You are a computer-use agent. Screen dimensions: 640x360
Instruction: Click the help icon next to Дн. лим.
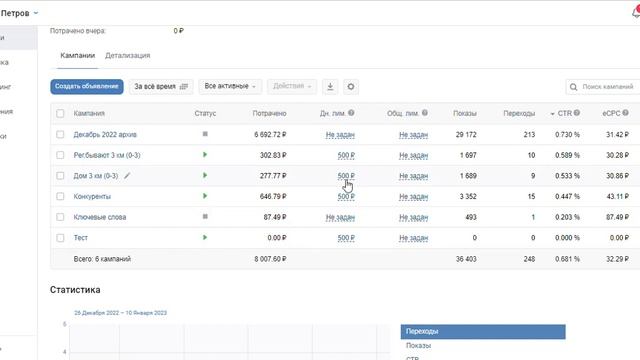click(x=351, y=113)
